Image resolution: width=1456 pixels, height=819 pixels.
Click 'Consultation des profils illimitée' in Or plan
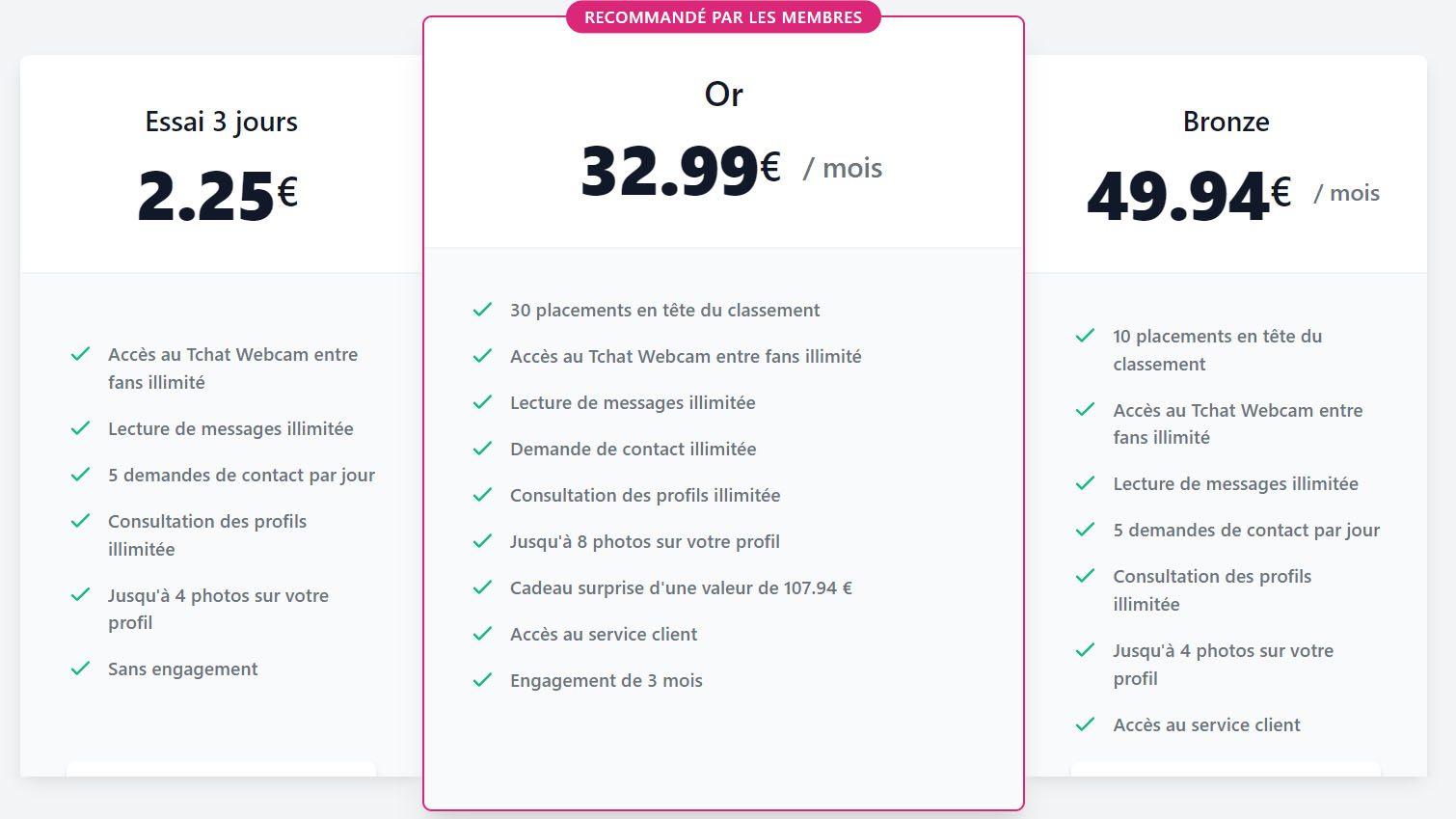pos(645,495)
